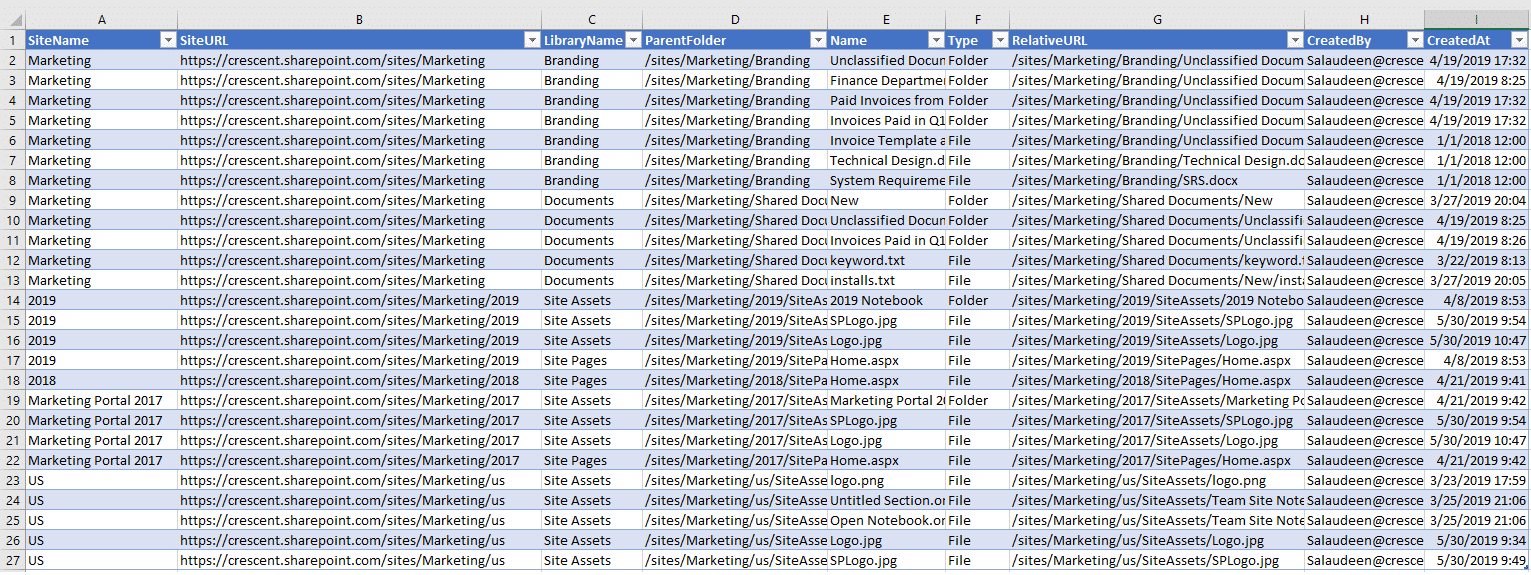Select row 27 header number

[x=13, y=560]
